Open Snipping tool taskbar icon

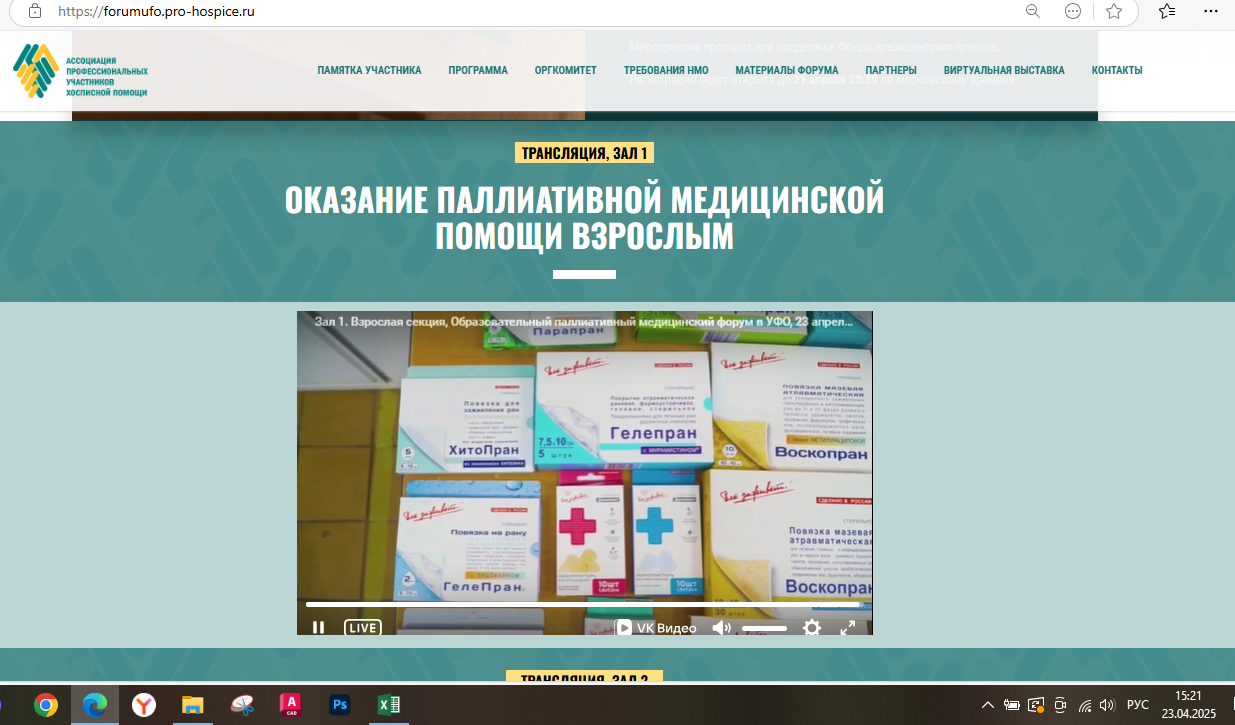[242, 705]
